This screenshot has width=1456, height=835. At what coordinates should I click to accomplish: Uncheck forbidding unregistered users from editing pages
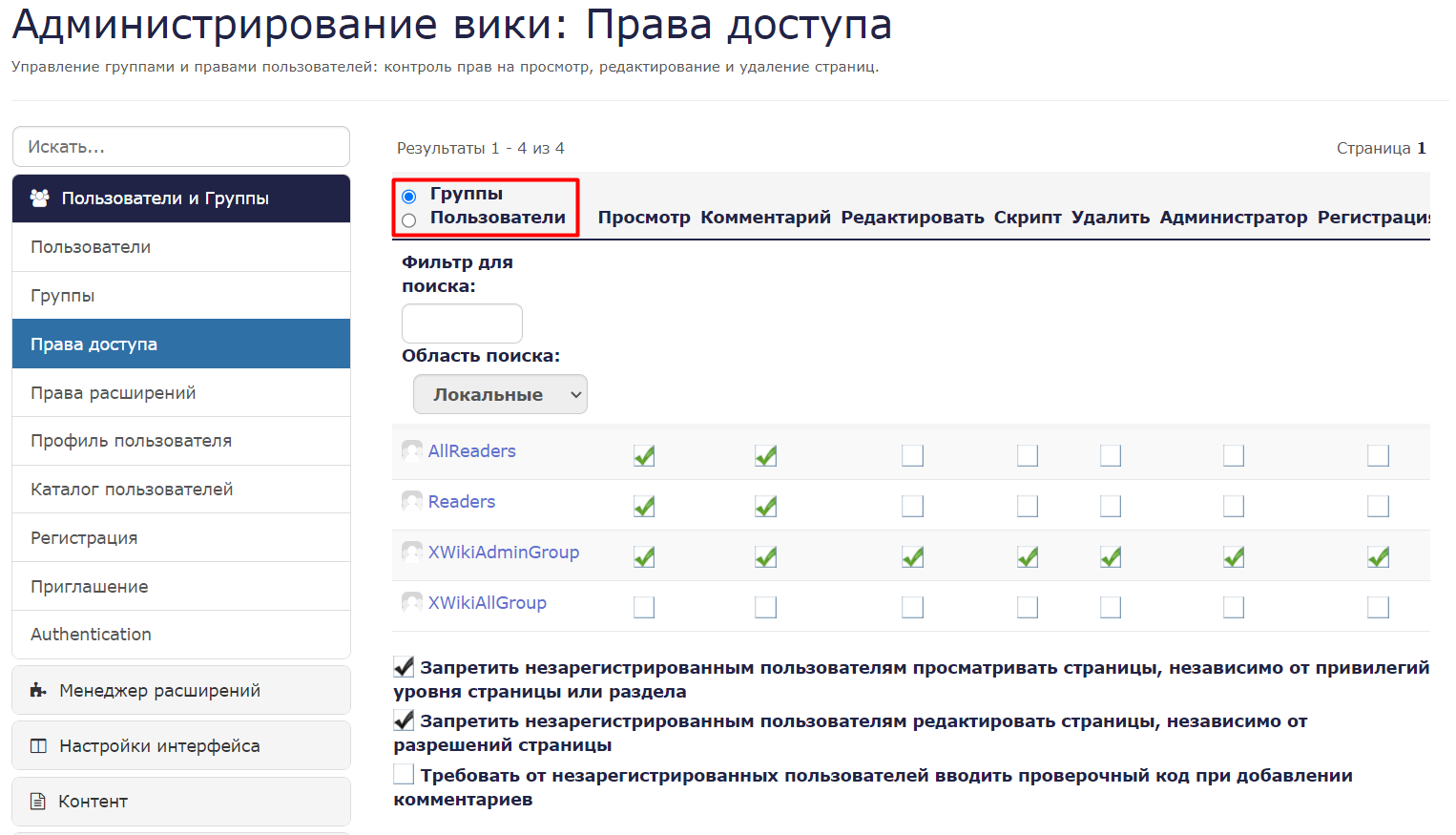click(404, 720)
